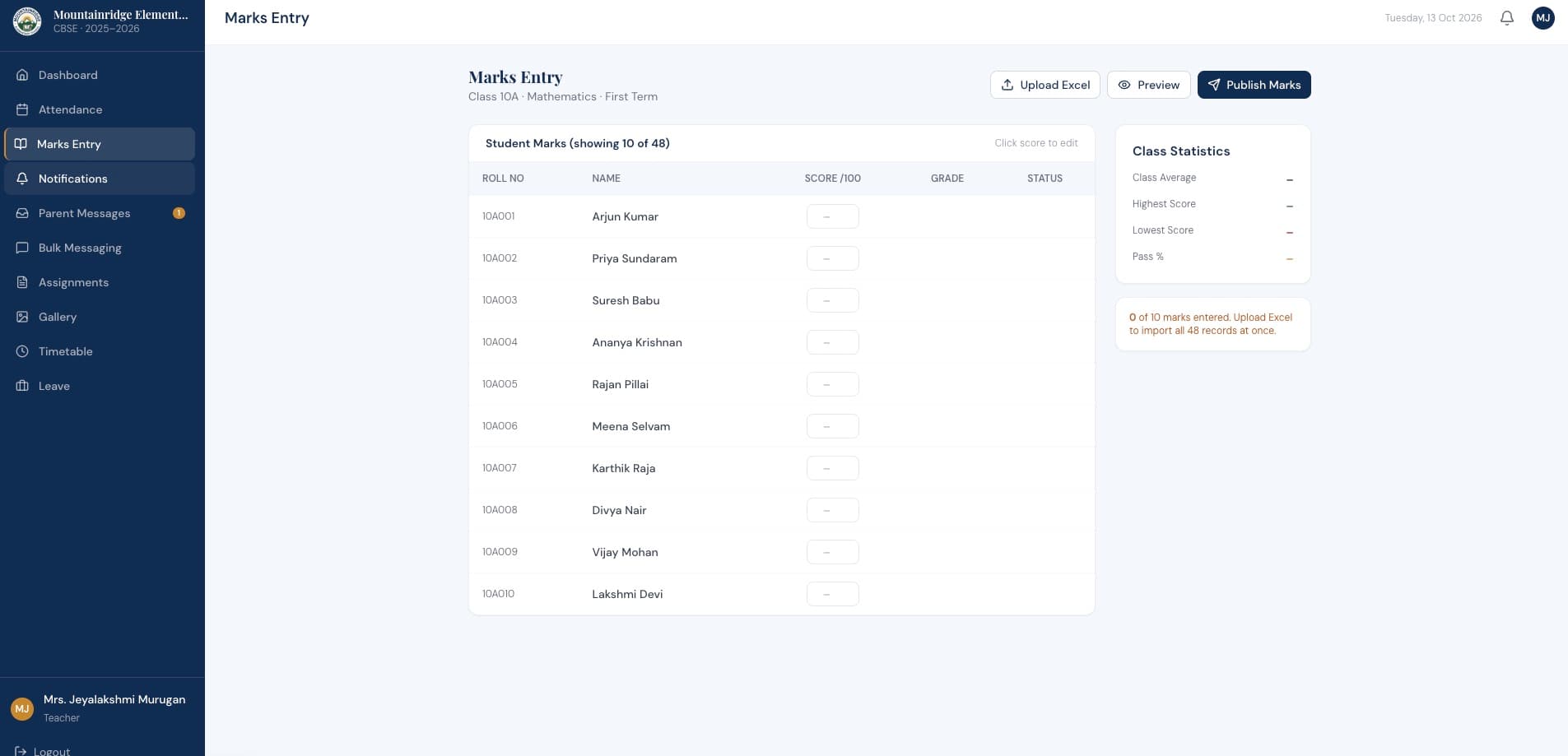Click the Parent Messages unread badge
This screenshot has height=756, width=1568.
(179, 213)
